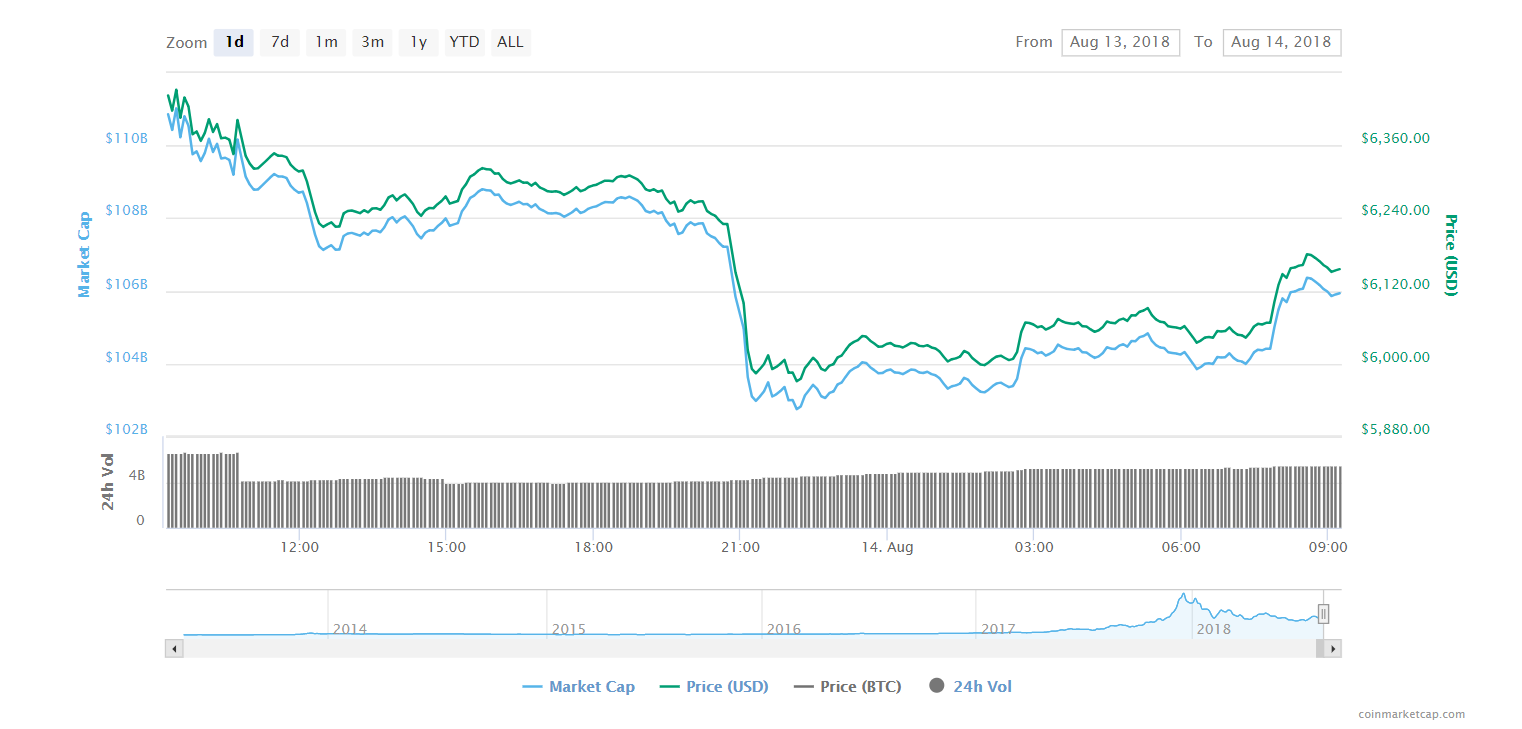Click the 24h Vol circle legend icon
The image size is (1522, 729).
(937, 686)
